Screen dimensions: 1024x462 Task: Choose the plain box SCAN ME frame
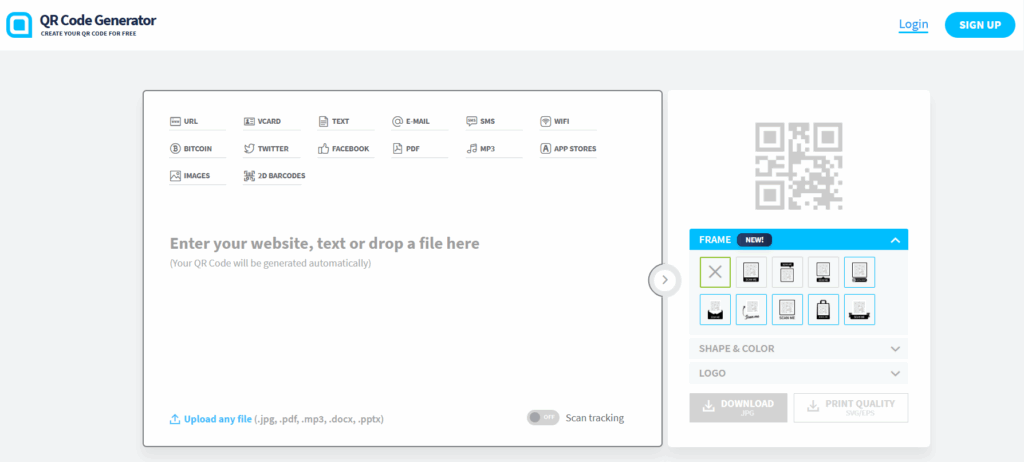click(x=788, y=309)
